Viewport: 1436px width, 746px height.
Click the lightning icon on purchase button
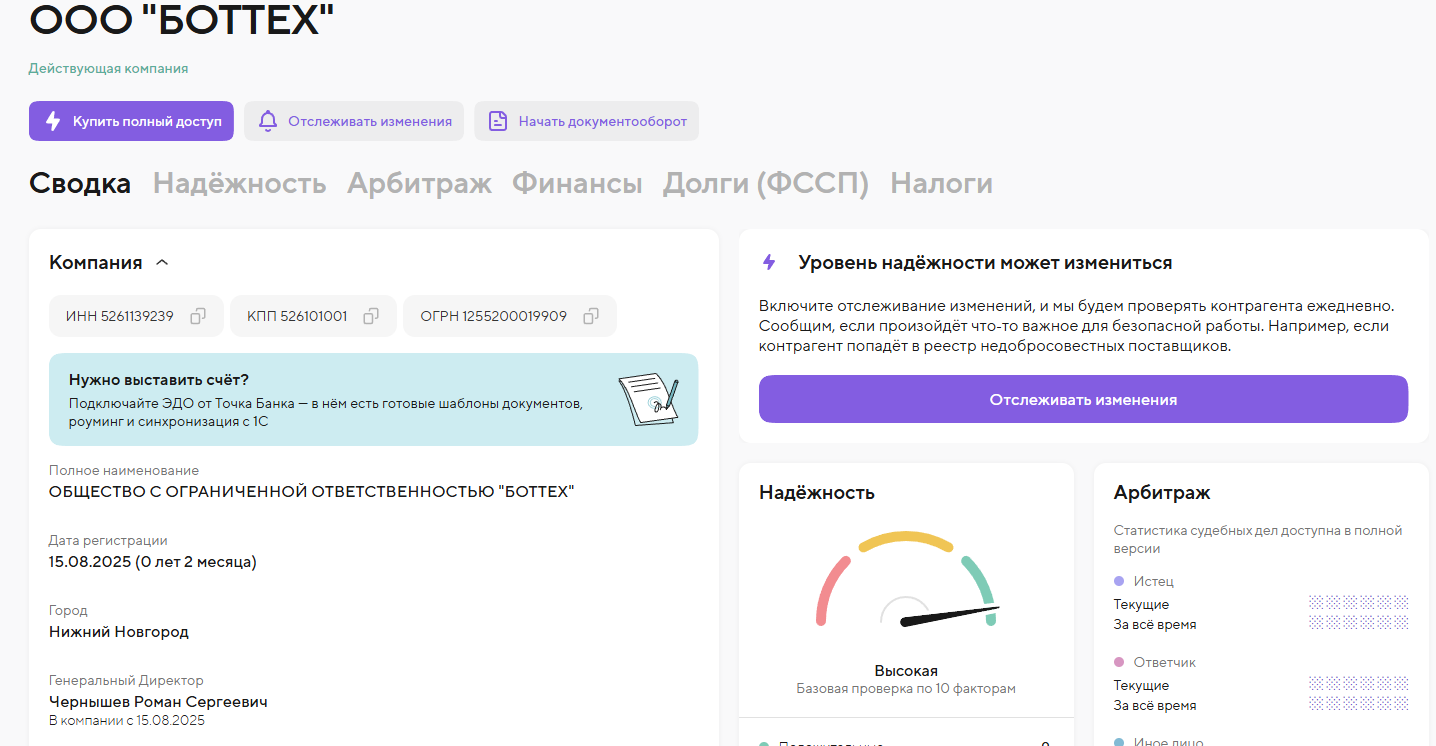(54, 121)
